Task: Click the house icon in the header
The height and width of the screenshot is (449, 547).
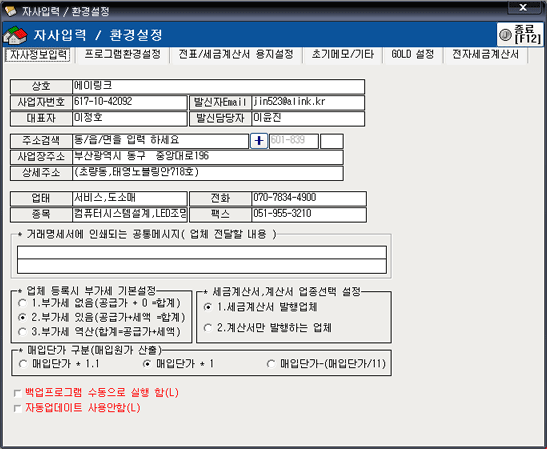Action: click(x=15, y=35)
